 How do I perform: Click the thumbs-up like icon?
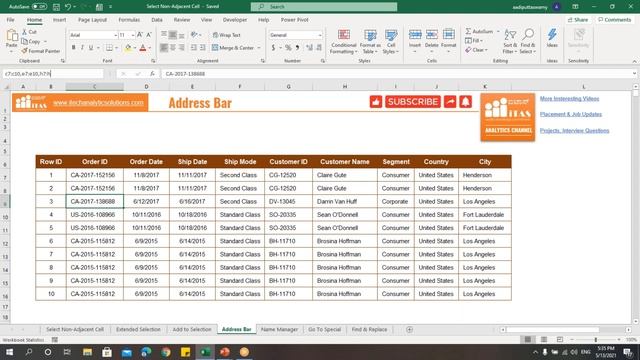coord(376,102)
